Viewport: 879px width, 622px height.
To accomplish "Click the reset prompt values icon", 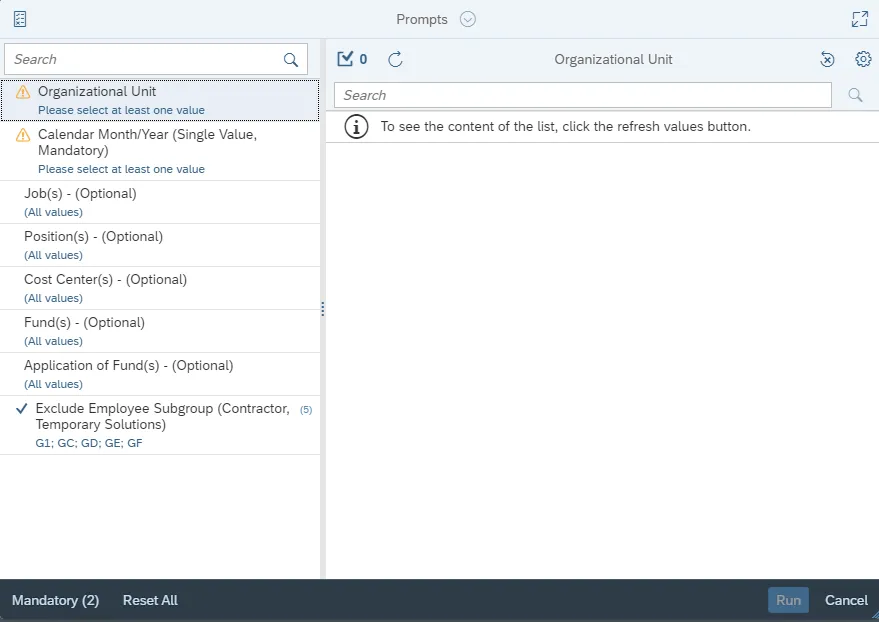I will (x=827, y=60).
